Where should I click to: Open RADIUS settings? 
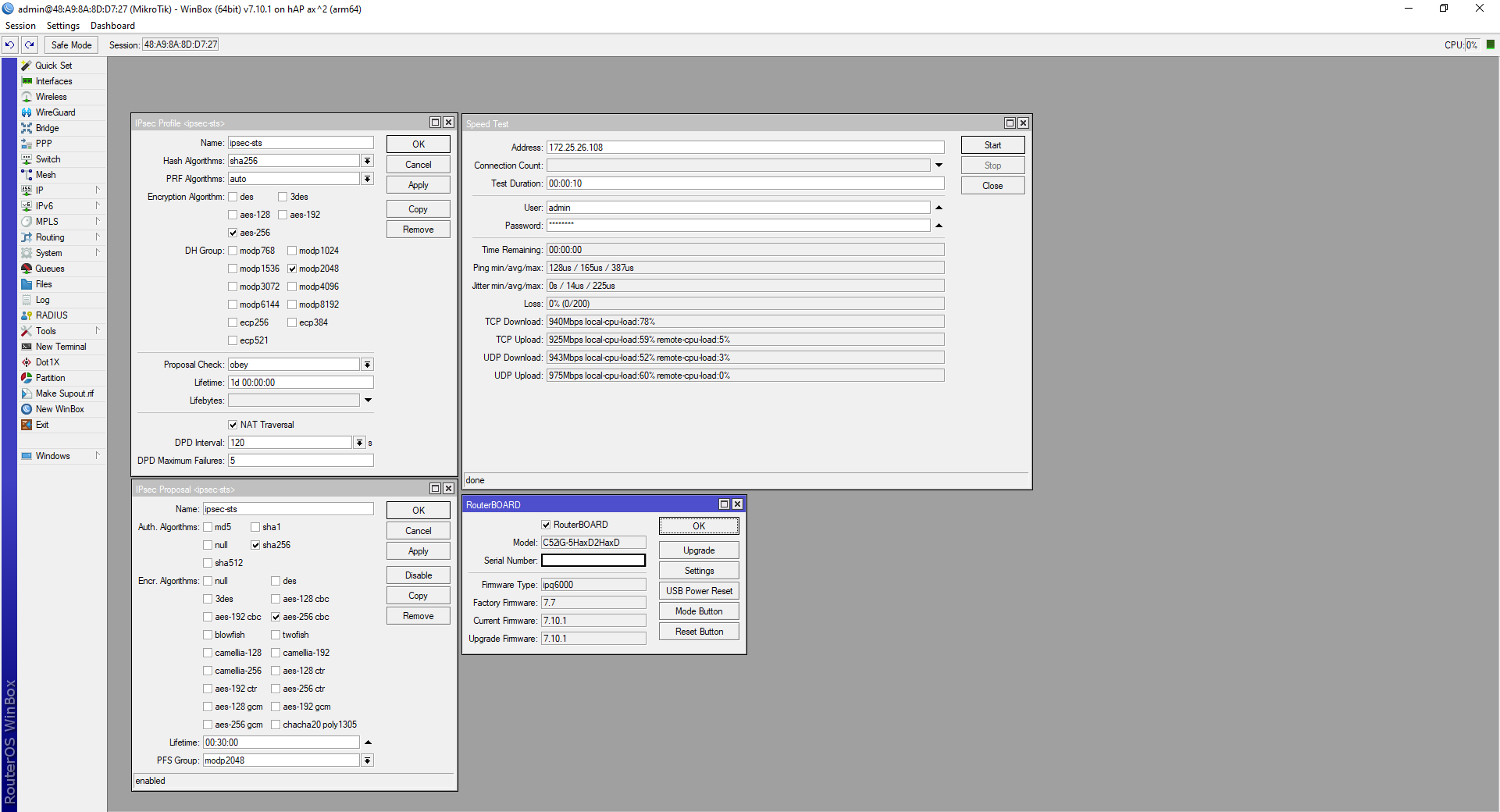point(52,315)
